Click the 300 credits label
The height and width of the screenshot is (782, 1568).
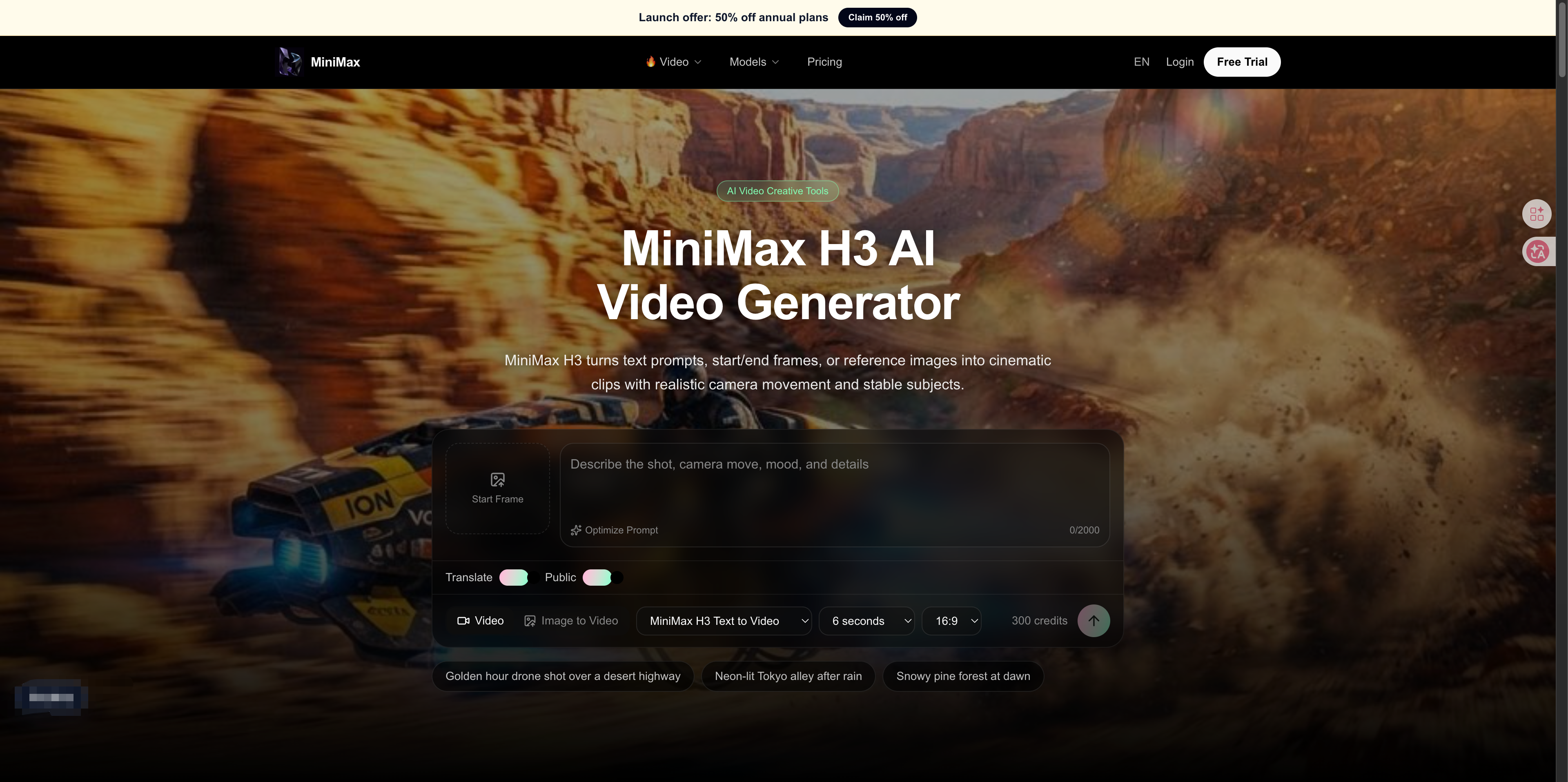tap(1039, 621)
